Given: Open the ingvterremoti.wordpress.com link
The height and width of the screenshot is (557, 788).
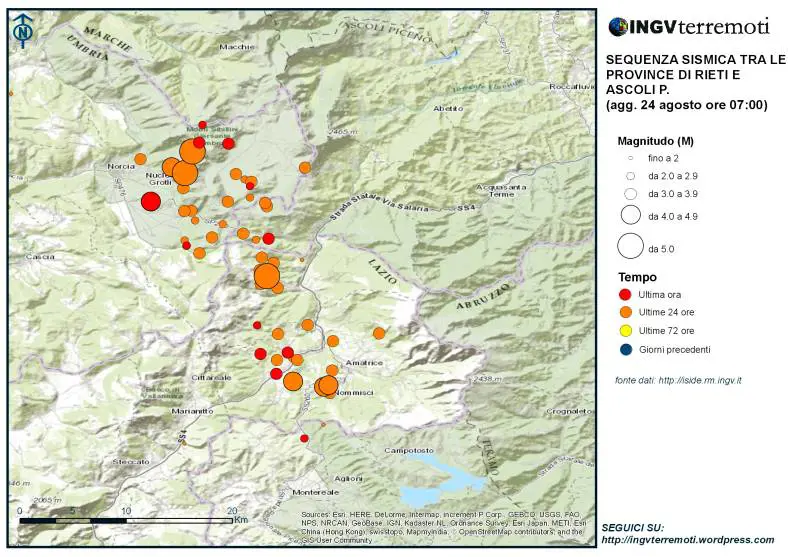Looking at the screenshot, I should click(687, 540).
